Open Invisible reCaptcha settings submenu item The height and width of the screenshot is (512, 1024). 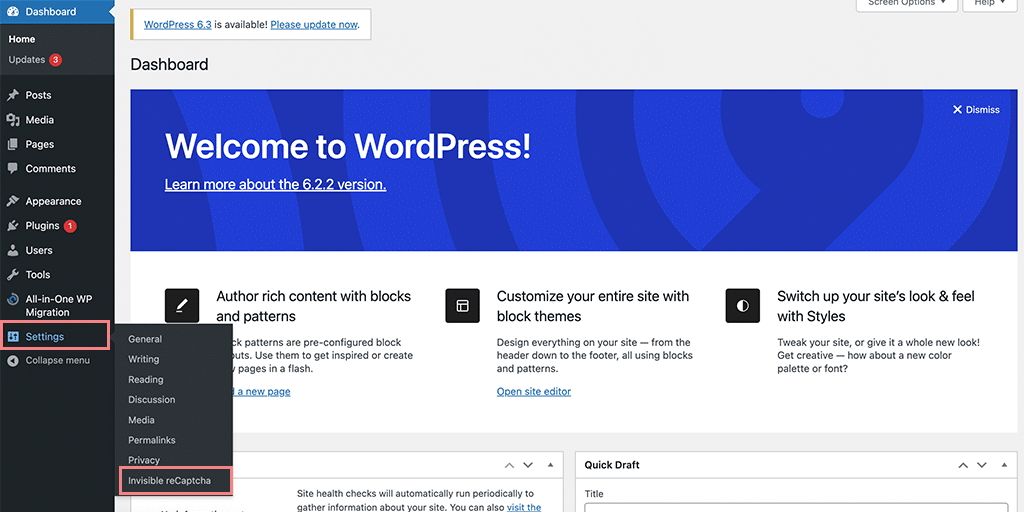(169, 481)
